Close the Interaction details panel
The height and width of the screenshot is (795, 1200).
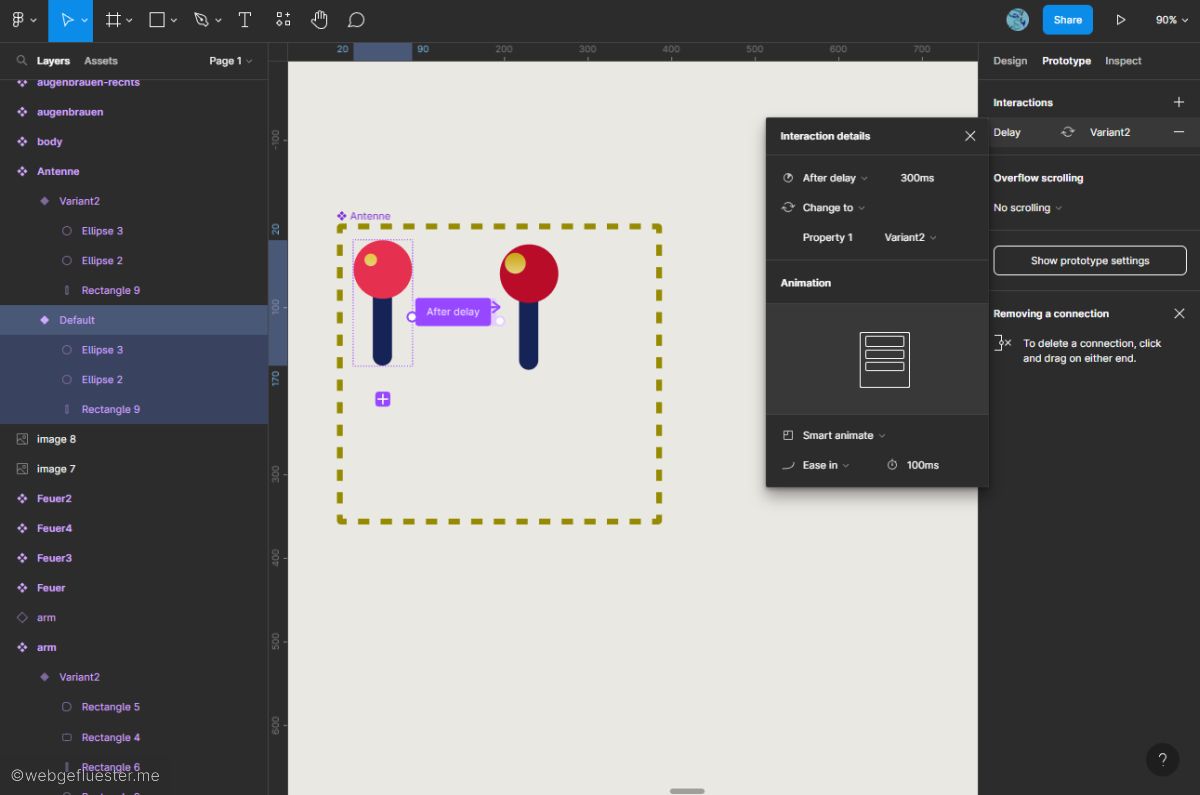click(x=969, y=136)
